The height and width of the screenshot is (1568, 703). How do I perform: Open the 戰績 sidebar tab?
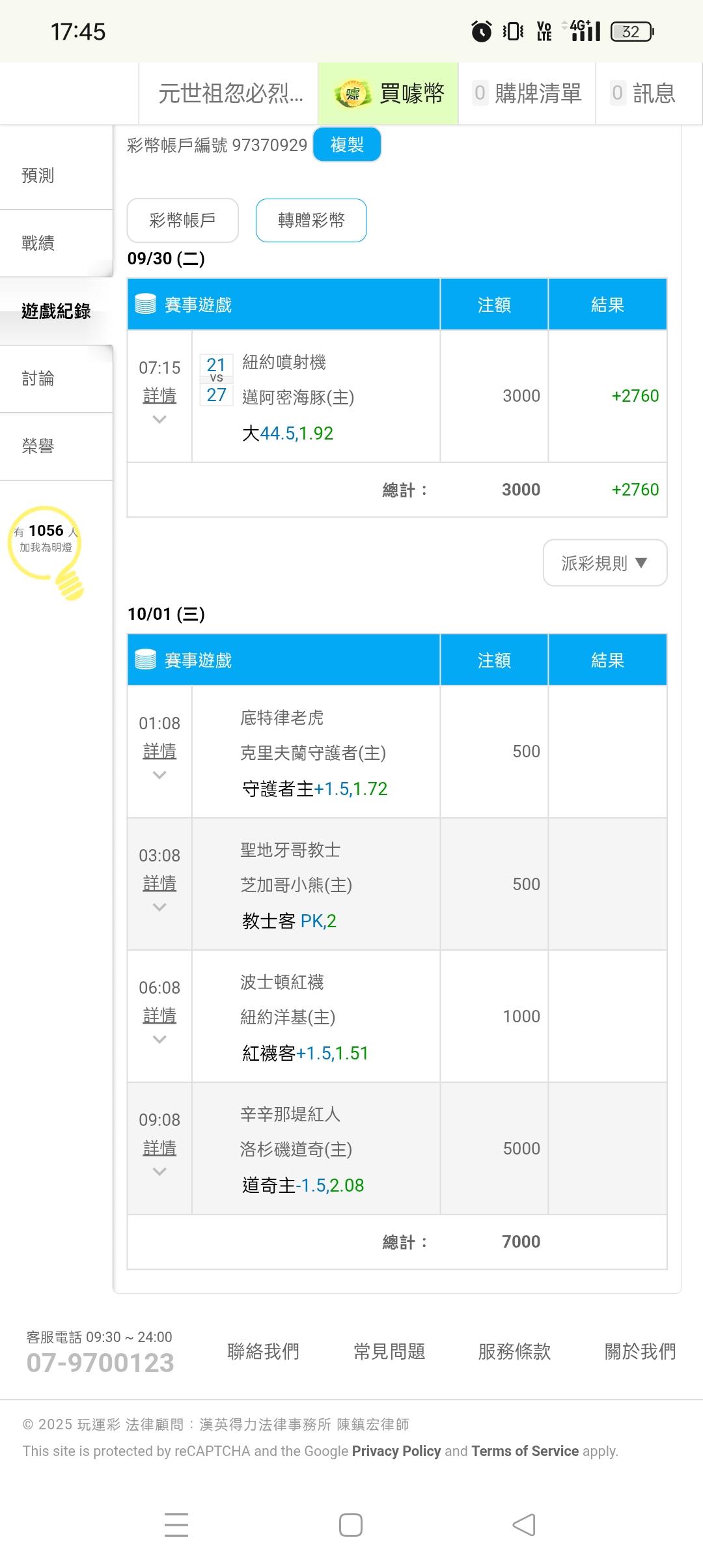[x=38, y=244]
